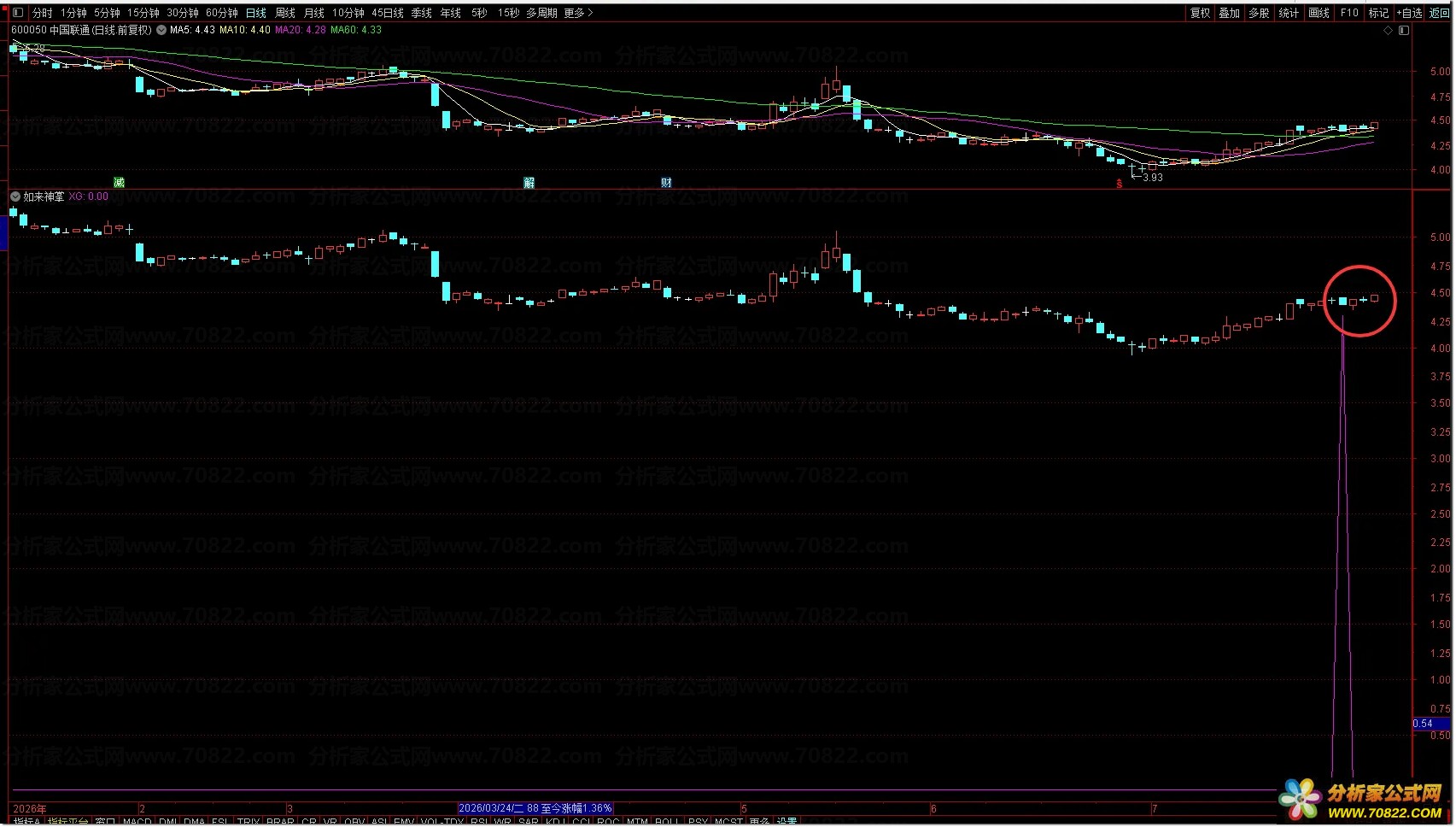This screenshot has width=1456, height=827.
Task: Select the RSI indicator tab
Action: [479, 822]
